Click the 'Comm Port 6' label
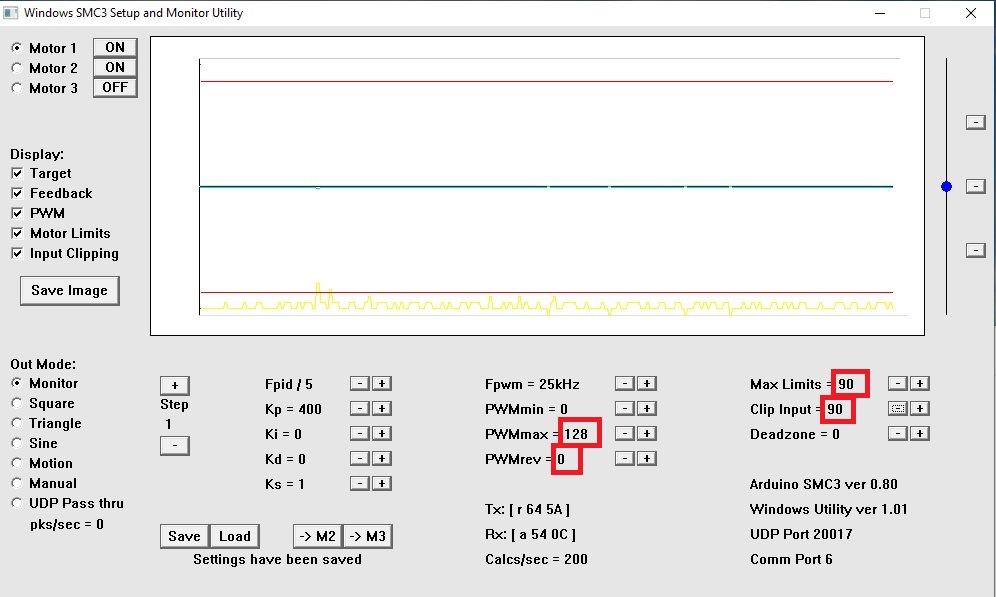996x597 pixels. pos(791,559)
